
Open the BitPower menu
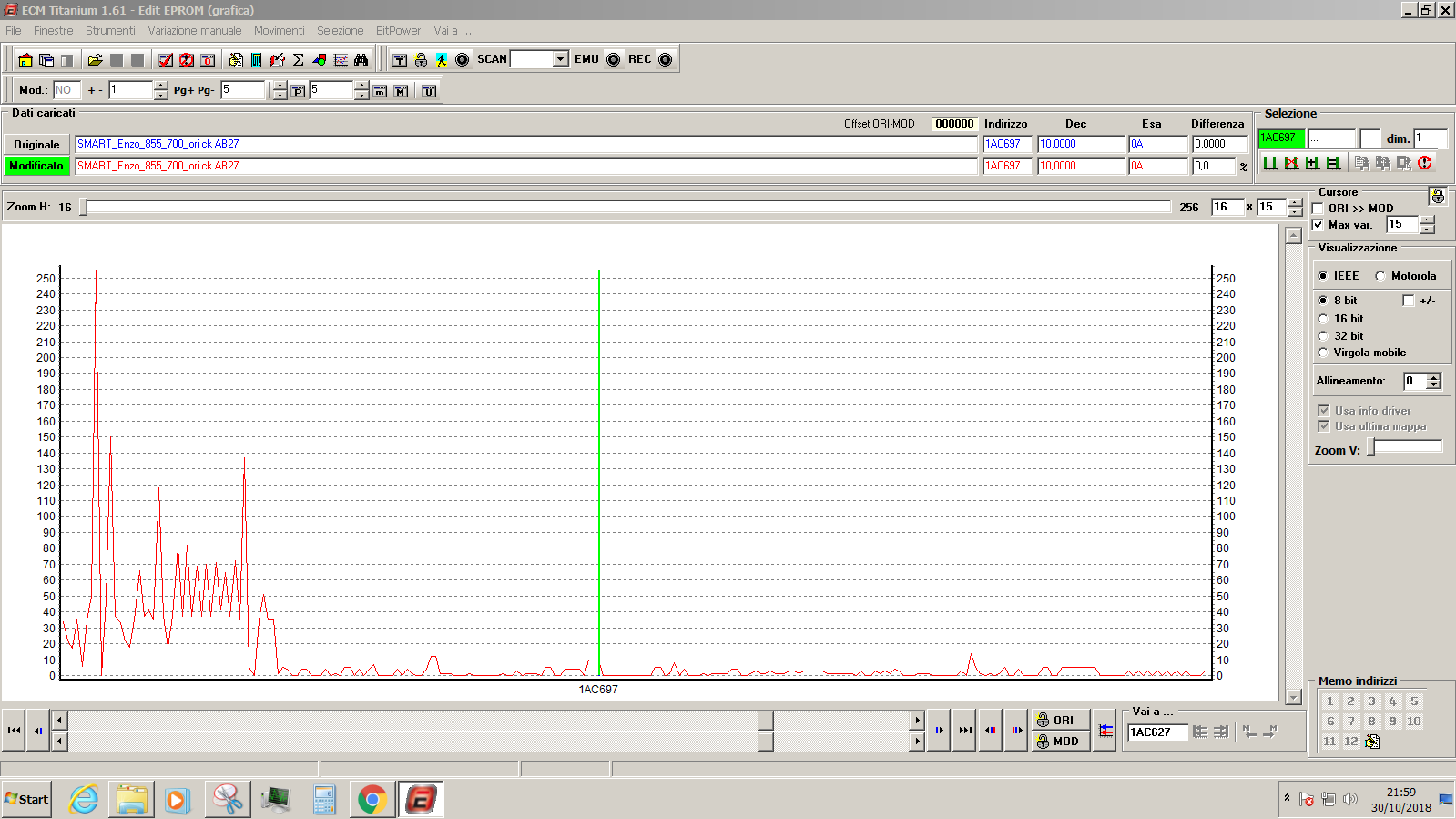(x=399, y=31)
